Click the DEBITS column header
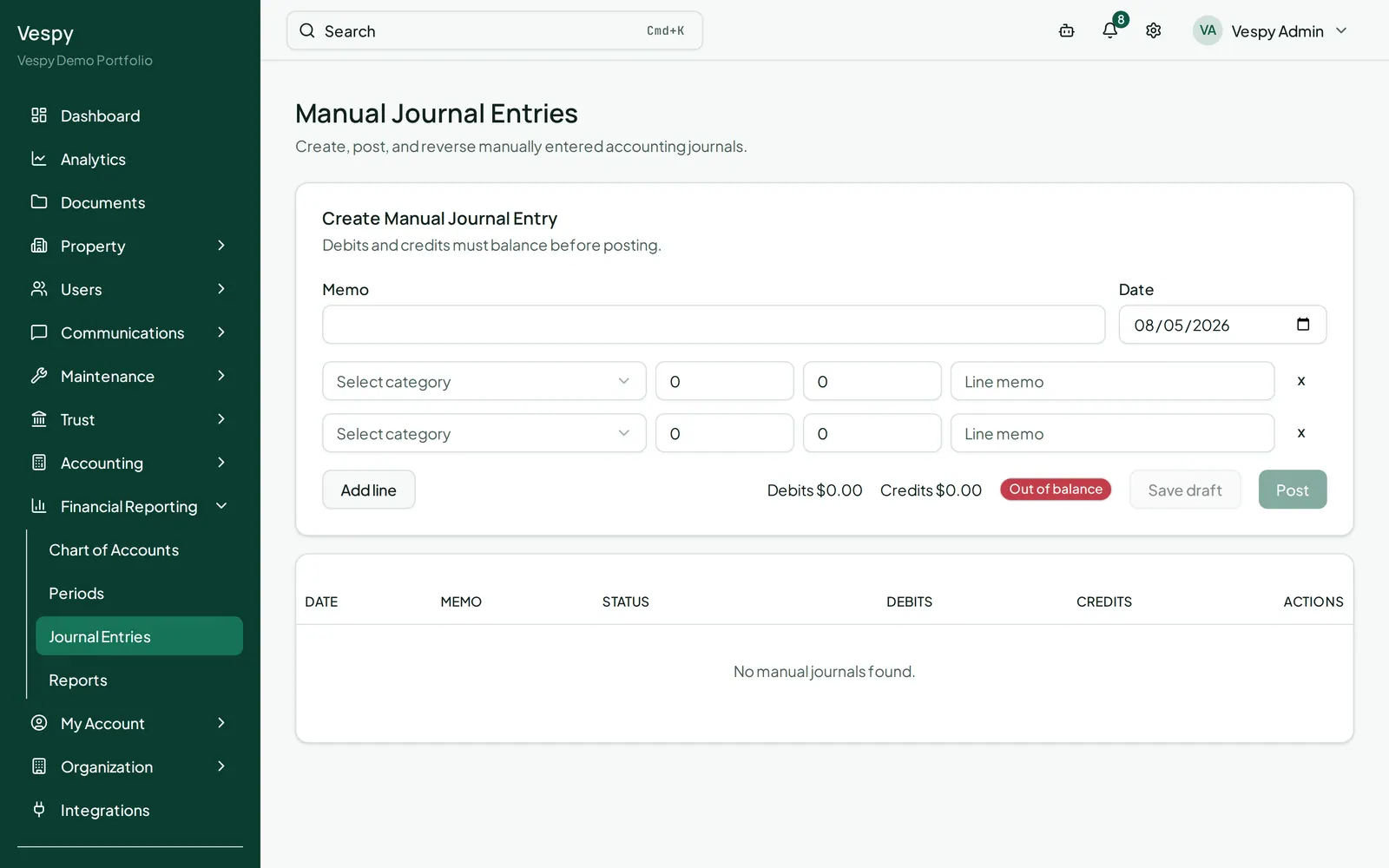The width and height of the screenshot is (1389, 868). coord(909,602)
